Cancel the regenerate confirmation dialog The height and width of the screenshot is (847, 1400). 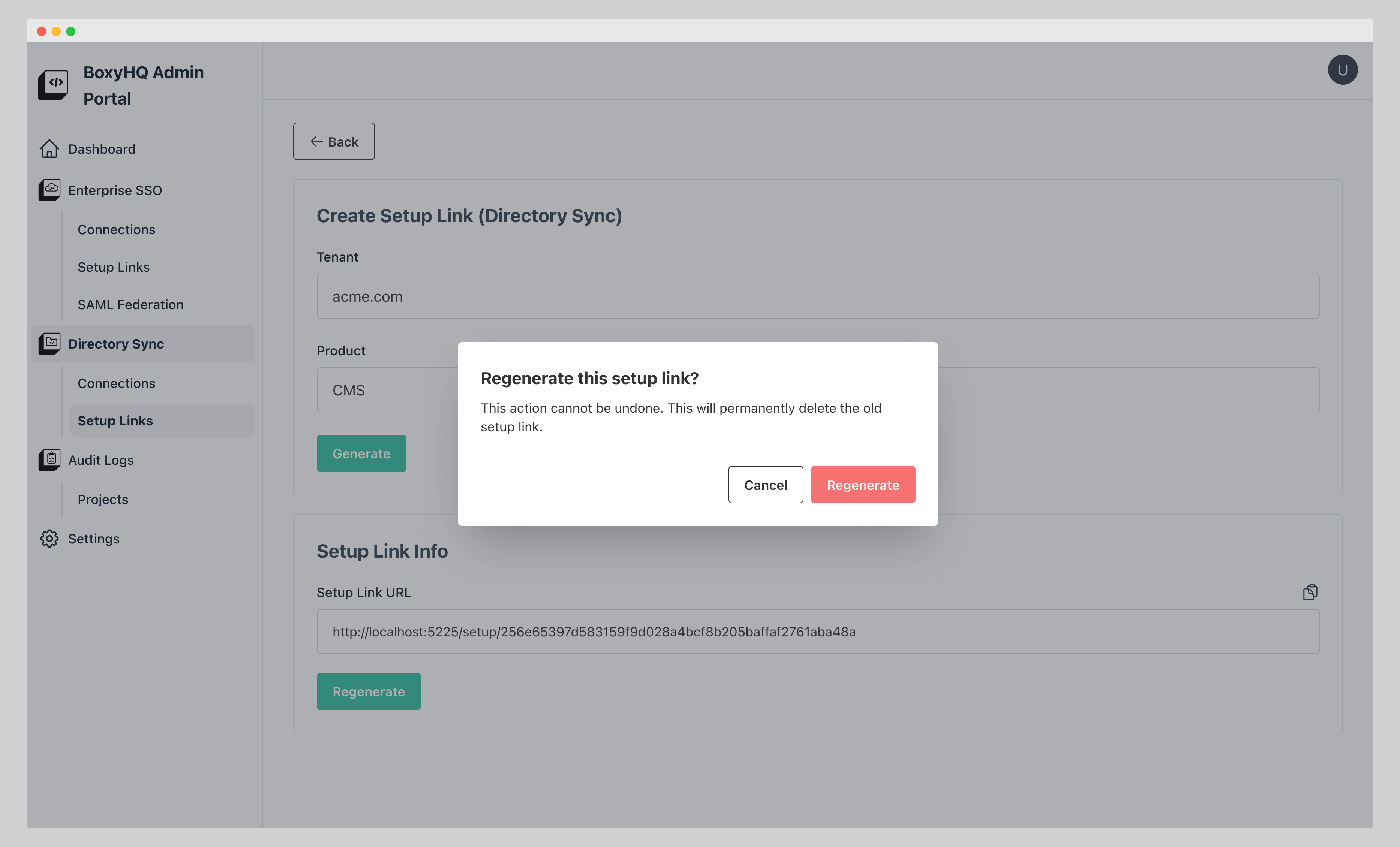[765, 485]
